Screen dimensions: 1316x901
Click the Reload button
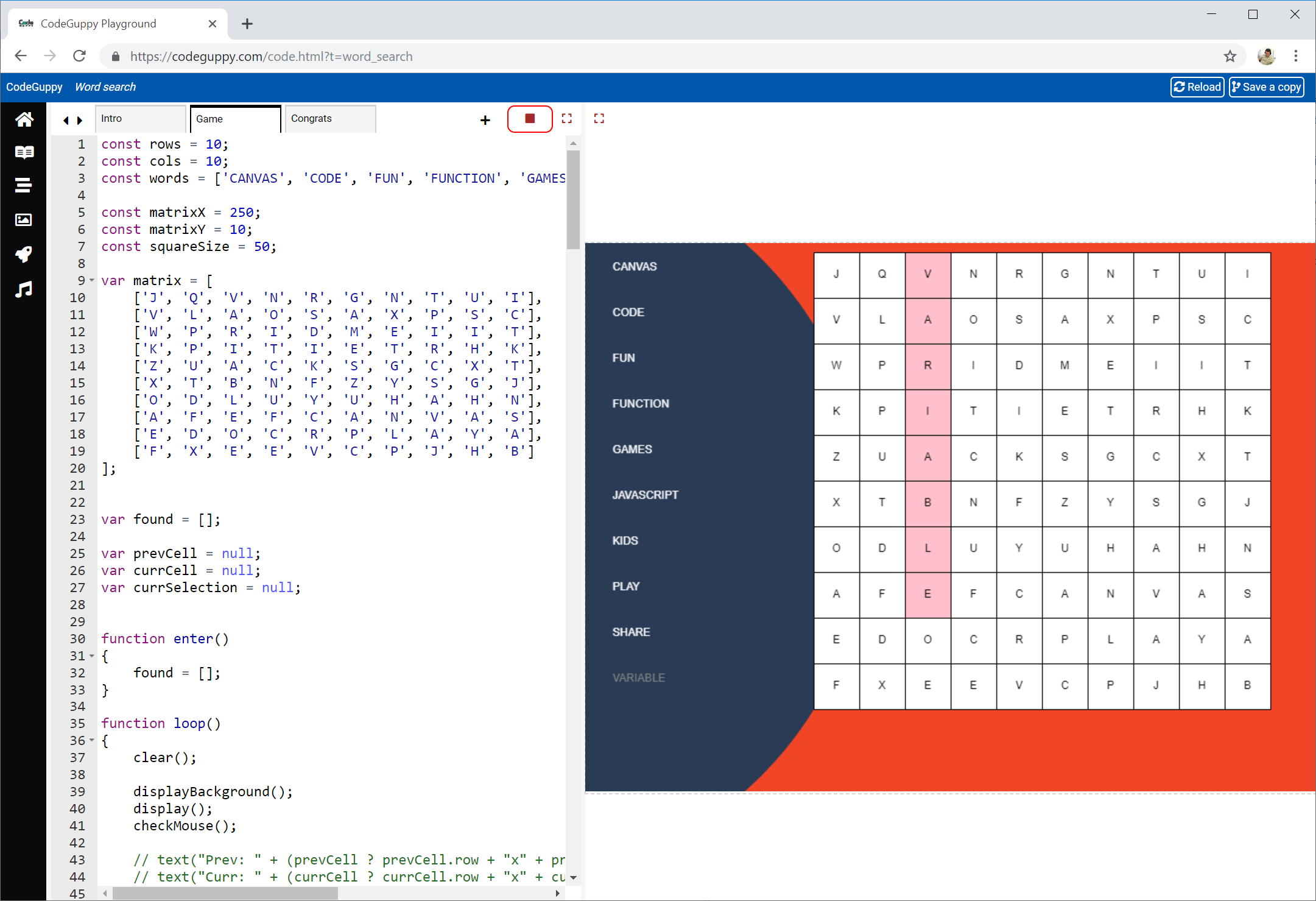(x=1197, y=87)
